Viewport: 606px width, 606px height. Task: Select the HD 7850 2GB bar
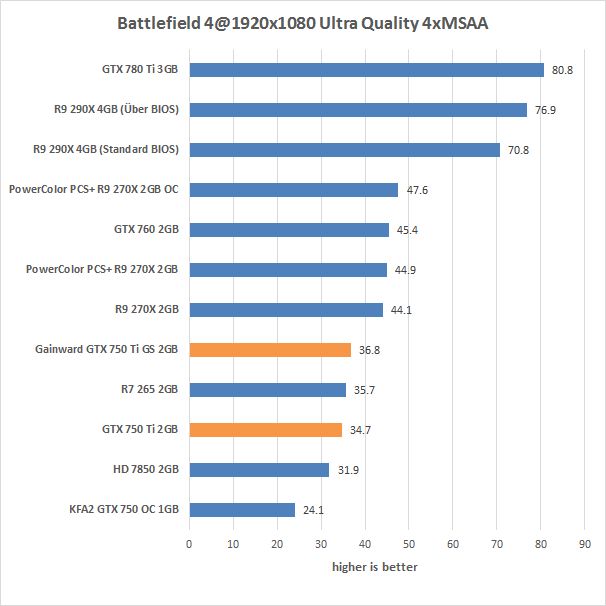[x=258, y=470]
